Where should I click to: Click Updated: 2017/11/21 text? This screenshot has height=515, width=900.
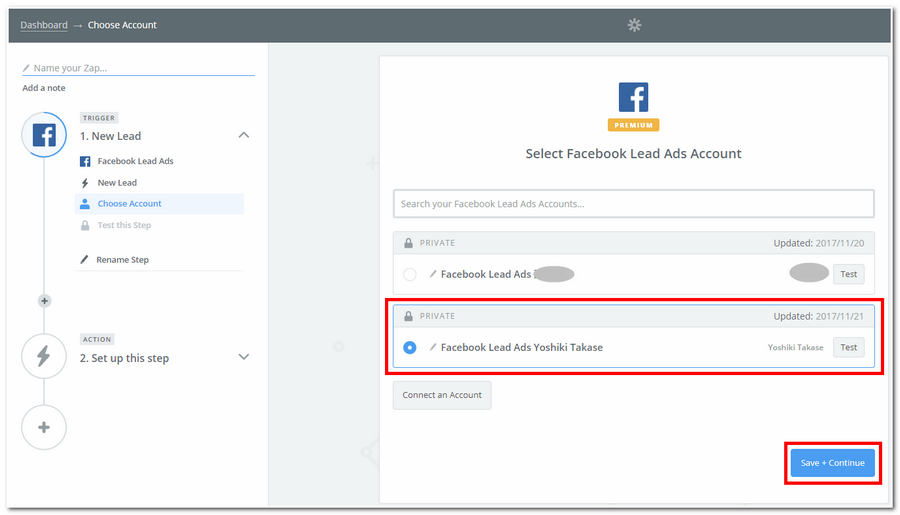(818, 316)
